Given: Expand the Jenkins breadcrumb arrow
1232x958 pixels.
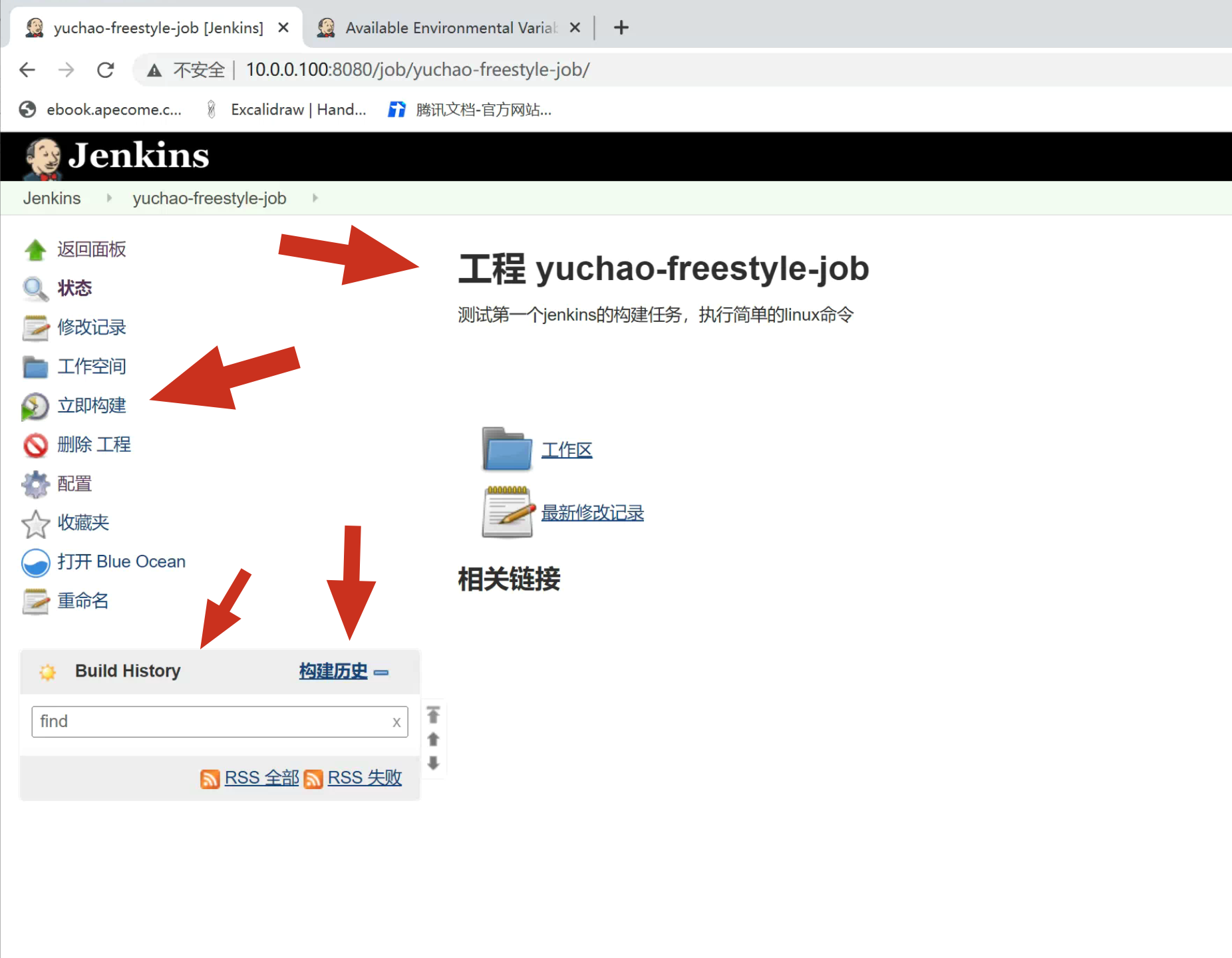Looking at the screenshot, I should pyautogui.click(x=108, y=198).
